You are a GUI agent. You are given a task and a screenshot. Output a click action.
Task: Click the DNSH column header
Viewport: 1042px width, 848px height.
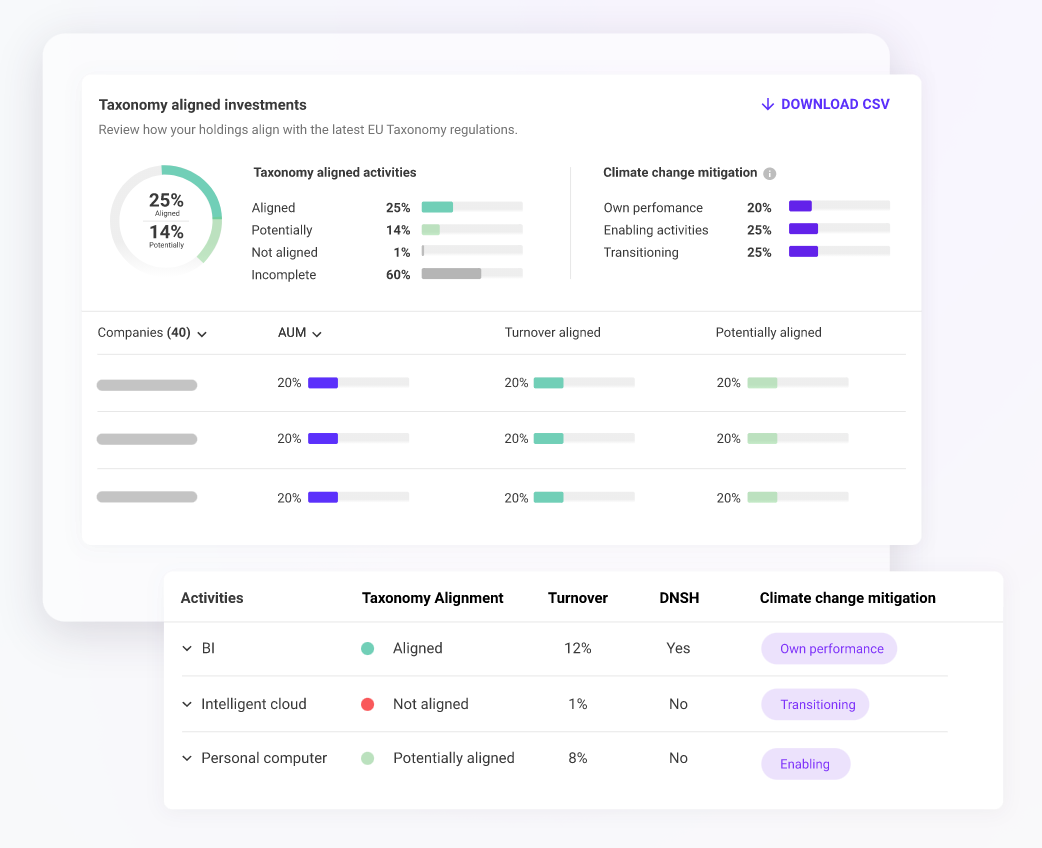[679, 598]
